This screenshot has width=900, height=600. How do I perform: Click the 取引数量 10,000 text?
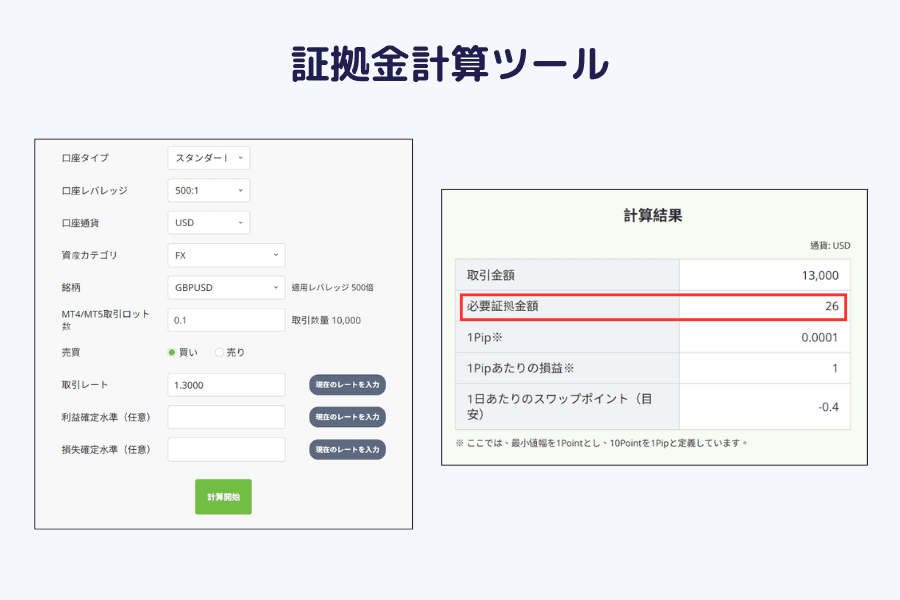pyautogui.click(x=326, y=320)
